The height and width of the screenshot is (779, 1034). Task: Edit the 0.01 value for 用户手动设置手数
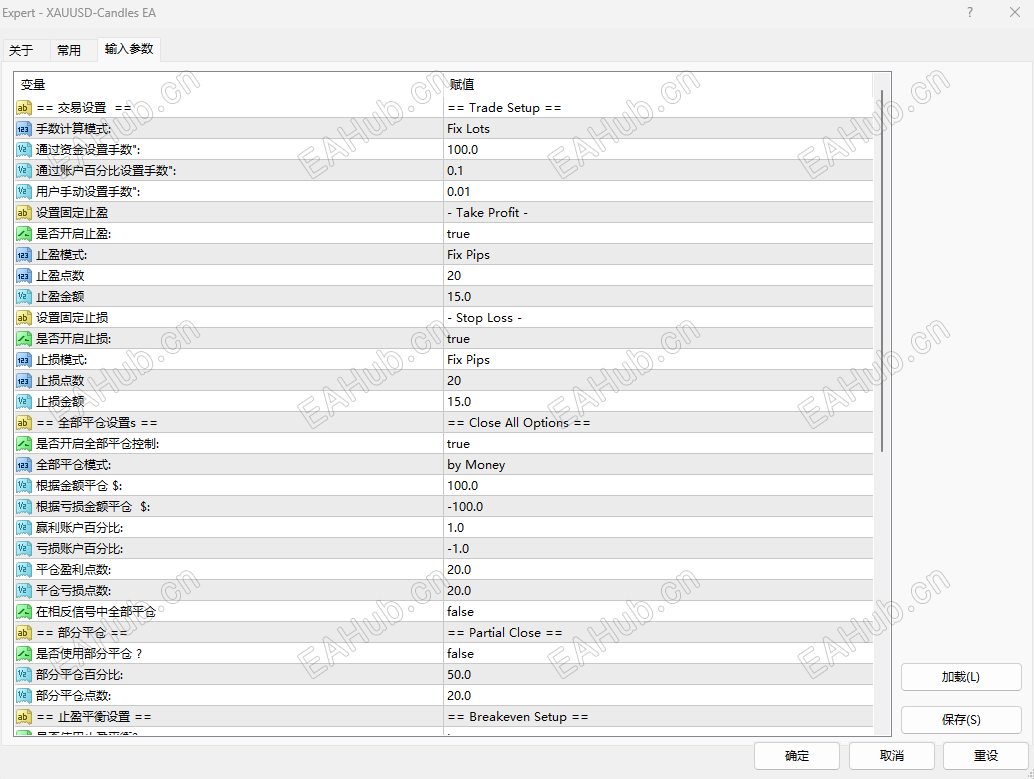point(658,192)
